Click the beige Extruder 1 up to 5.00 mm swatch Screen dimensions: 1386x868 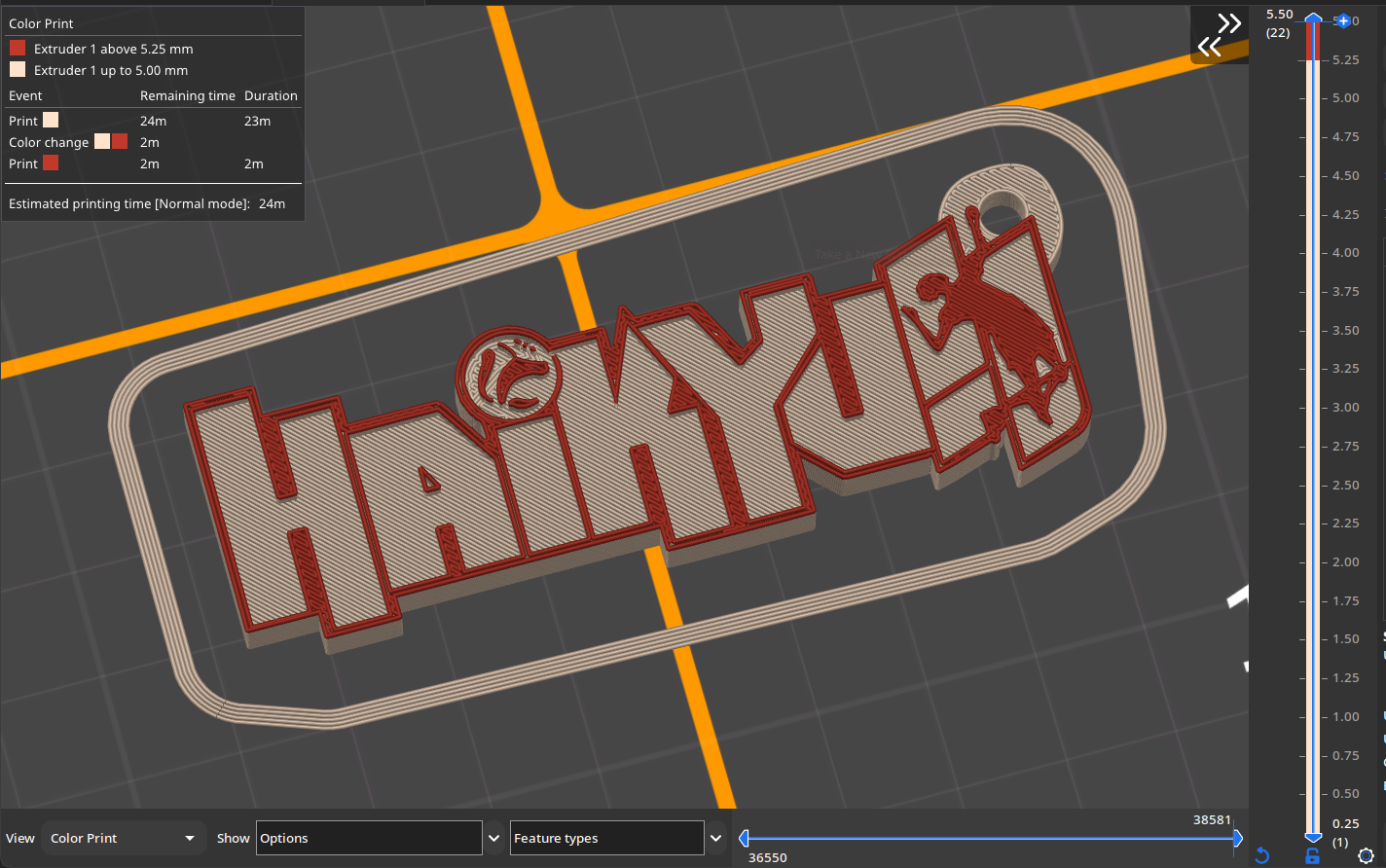[18, 70]
